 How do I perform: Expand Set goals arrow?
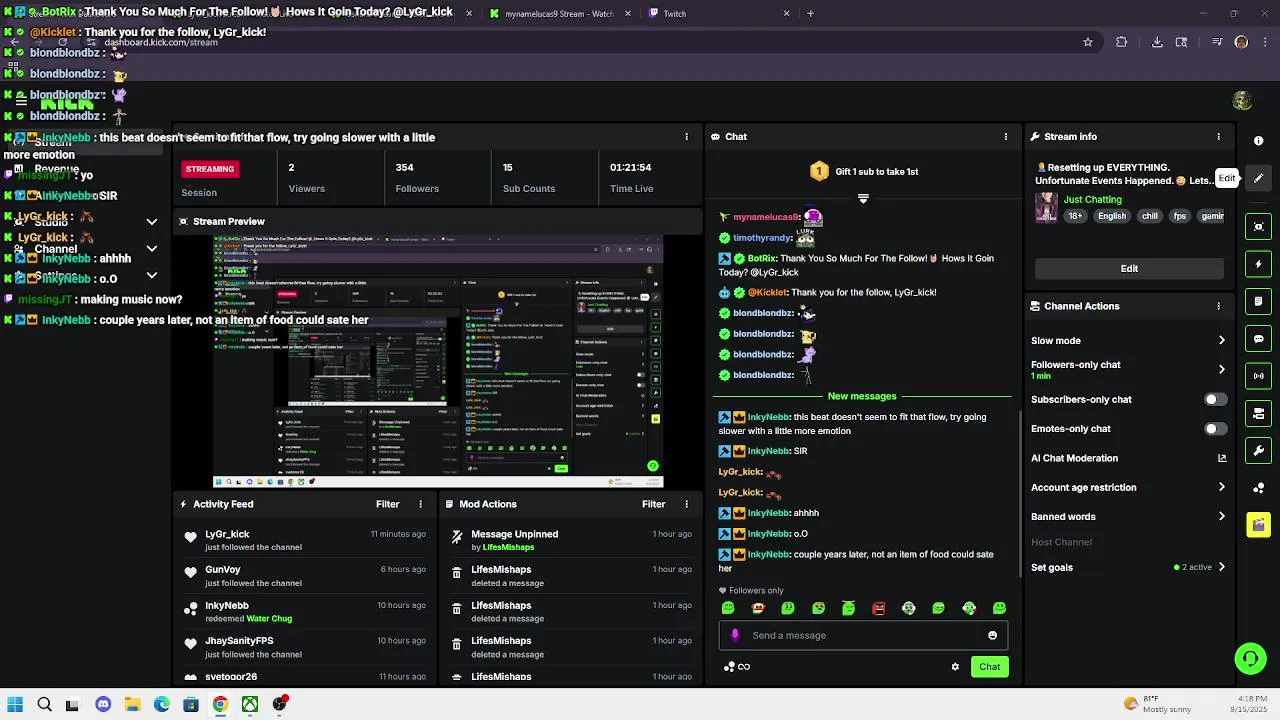[x=1221, y=568]
